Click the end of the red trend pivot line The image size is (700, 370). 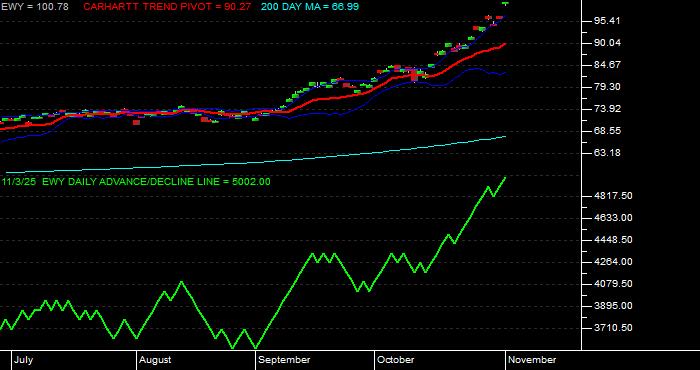[x=505, y=44]
